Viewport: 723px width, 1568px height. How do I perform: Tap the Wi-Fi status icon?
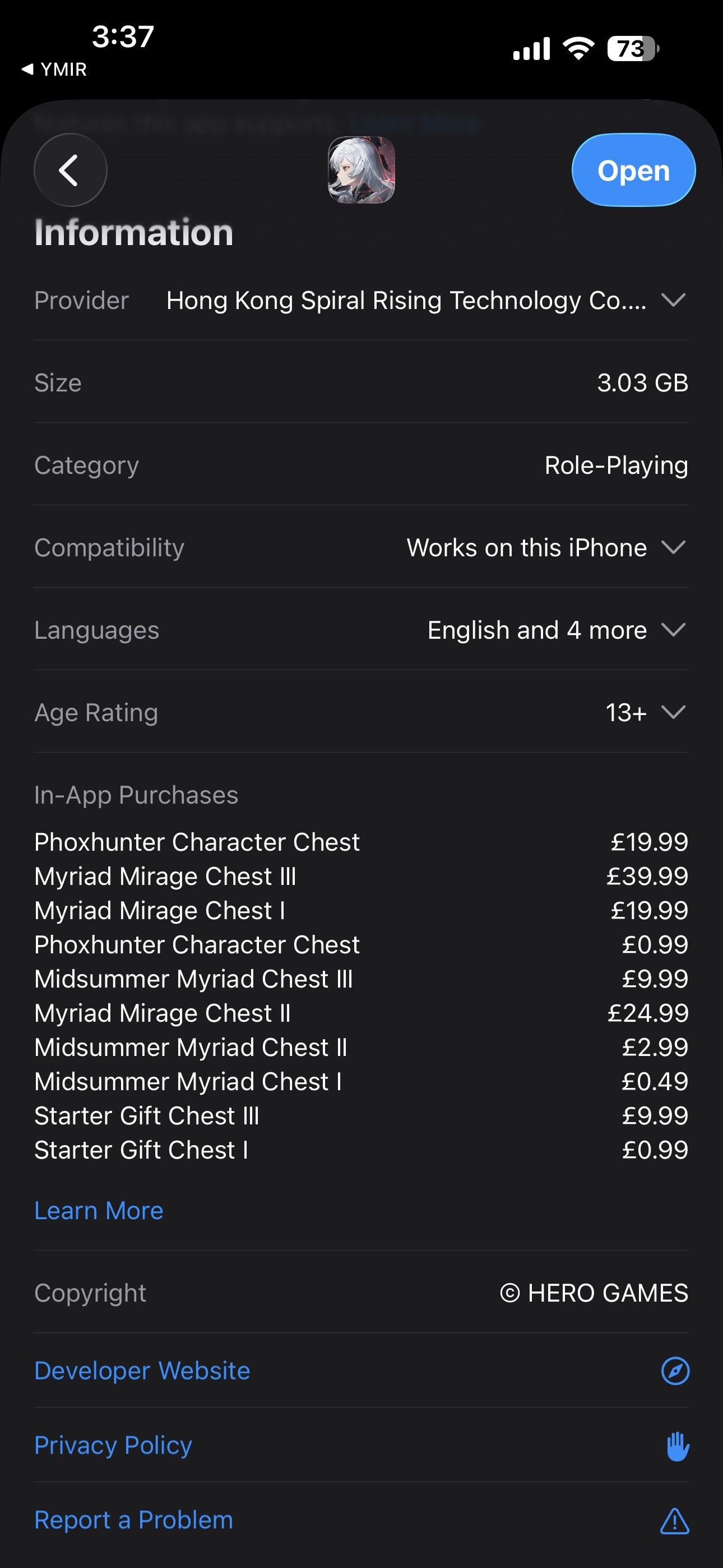click(578, 49)
